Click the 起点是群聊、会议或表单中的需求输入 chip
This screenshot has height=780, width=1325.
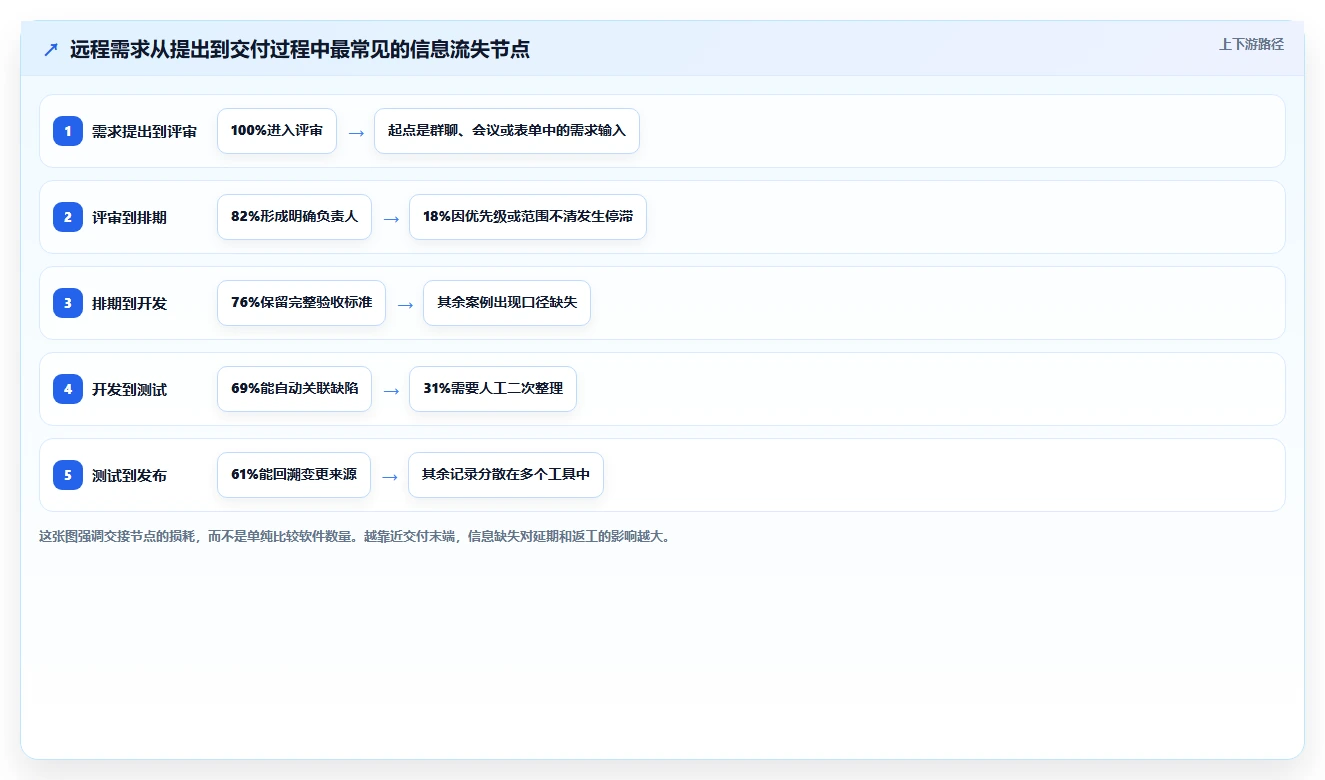(507, 131)
